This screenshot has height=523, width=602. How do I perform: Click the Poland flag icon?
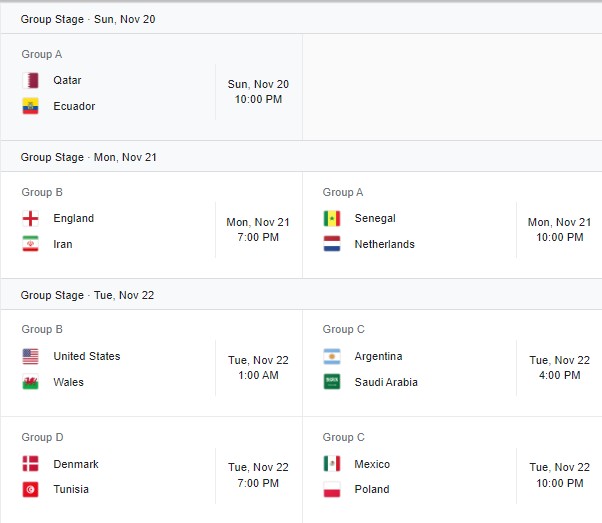[332, 489]
